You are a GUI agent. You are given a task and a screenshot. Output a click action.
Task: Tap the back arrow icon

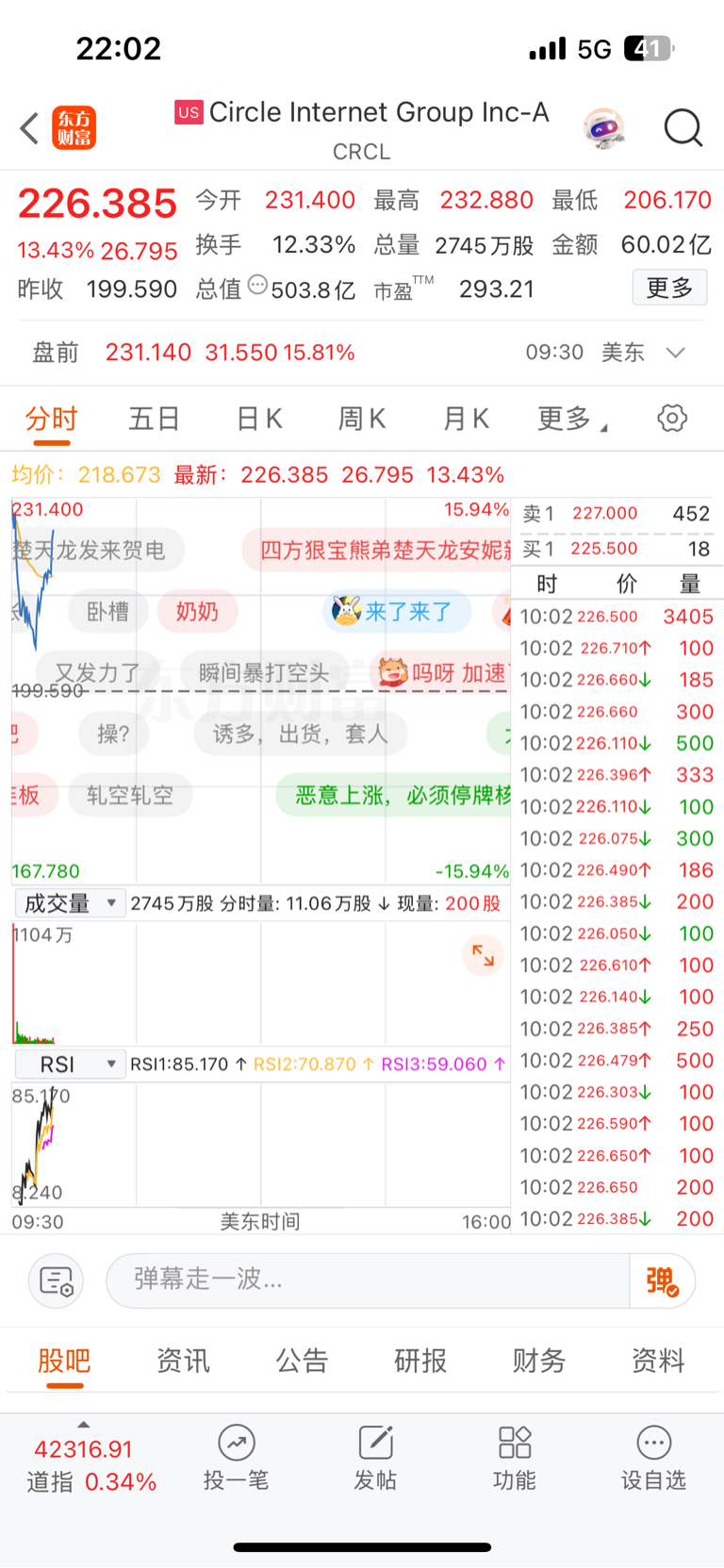tap(29, 128)
